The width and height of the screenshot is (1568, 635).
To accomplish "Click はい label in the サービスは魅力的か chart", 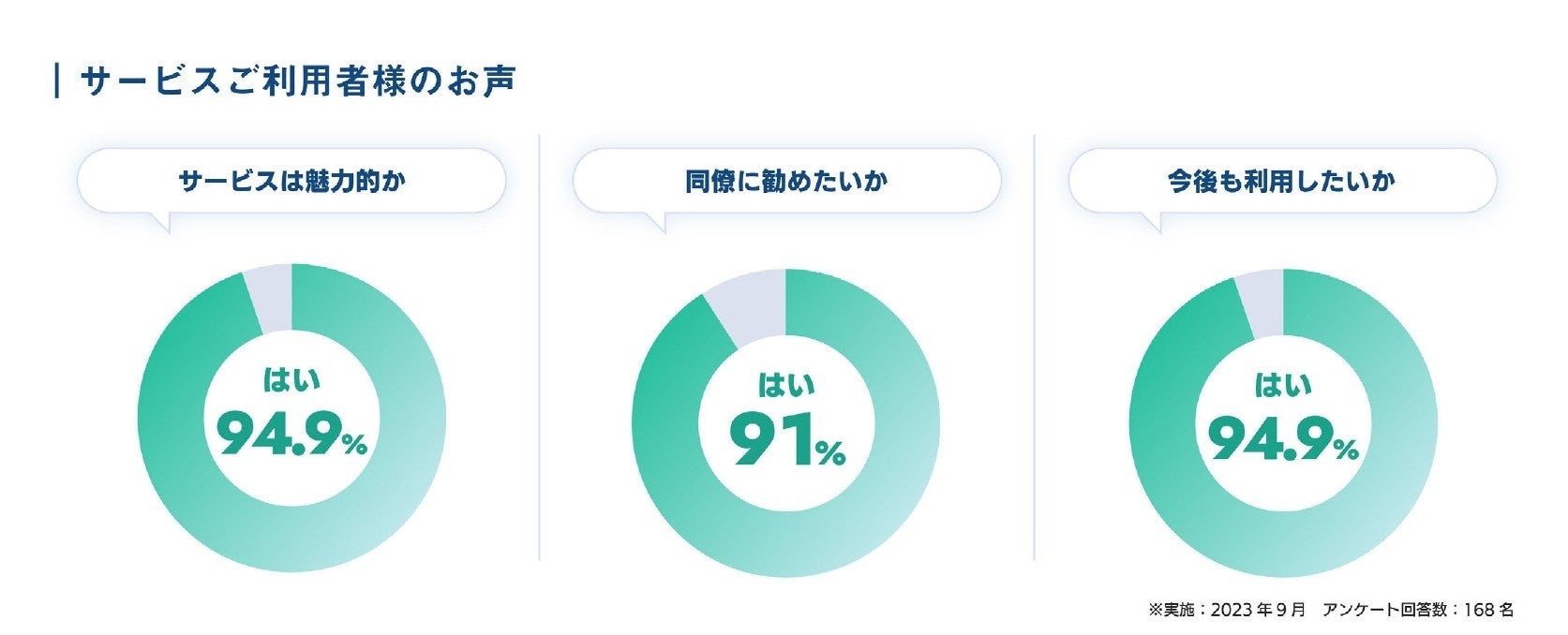I will coord(291,380).
